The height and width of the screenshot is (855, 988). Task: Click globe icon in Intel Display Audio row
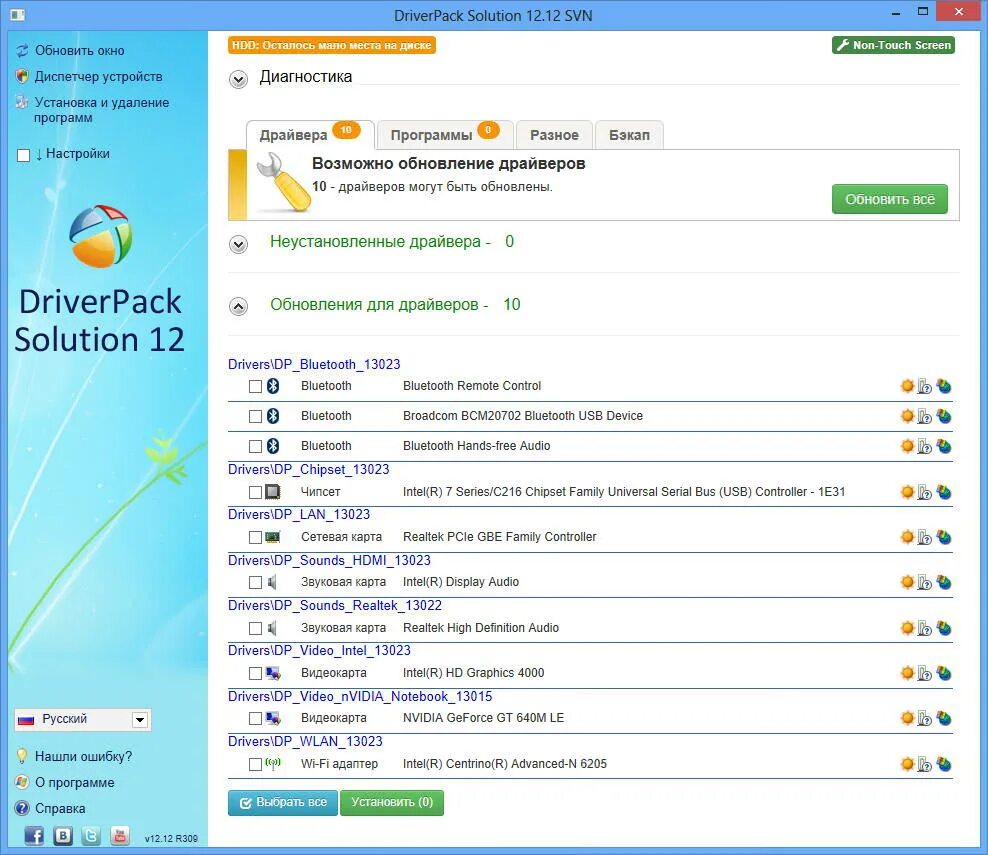click(943, 582)
